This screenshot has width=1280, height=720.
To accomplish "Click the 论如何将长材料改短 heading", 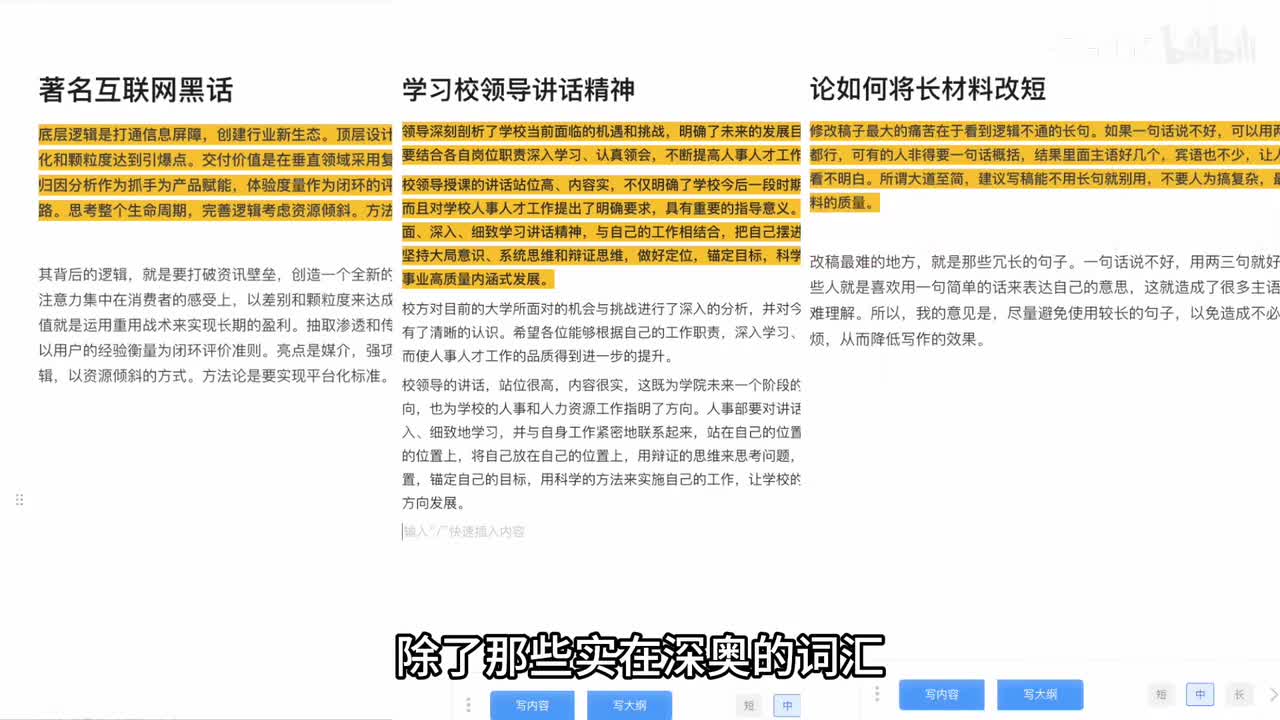I will [927, 89].
